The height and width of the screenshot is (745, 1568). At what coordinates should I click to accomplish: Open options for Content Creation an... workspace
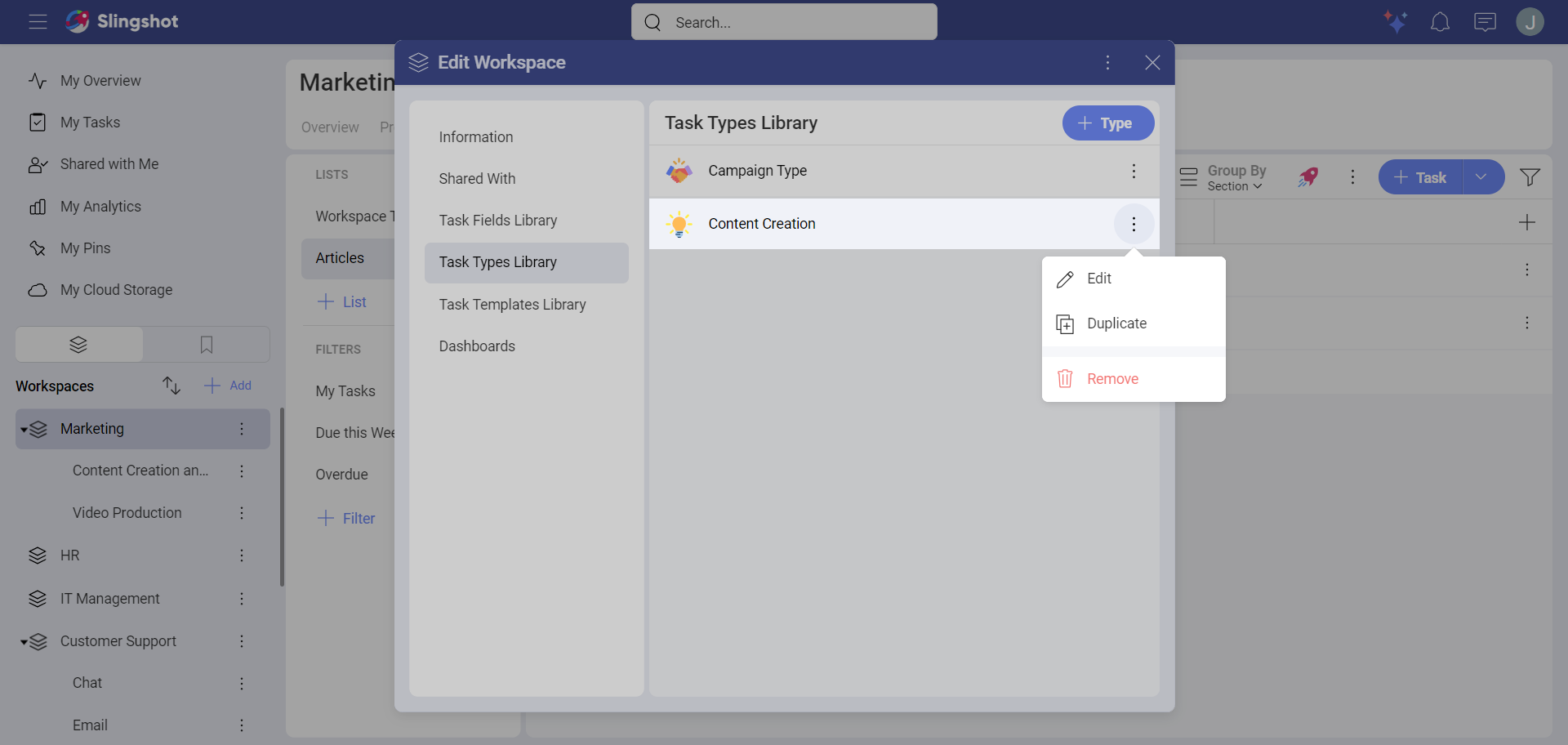tap(242, 471)
